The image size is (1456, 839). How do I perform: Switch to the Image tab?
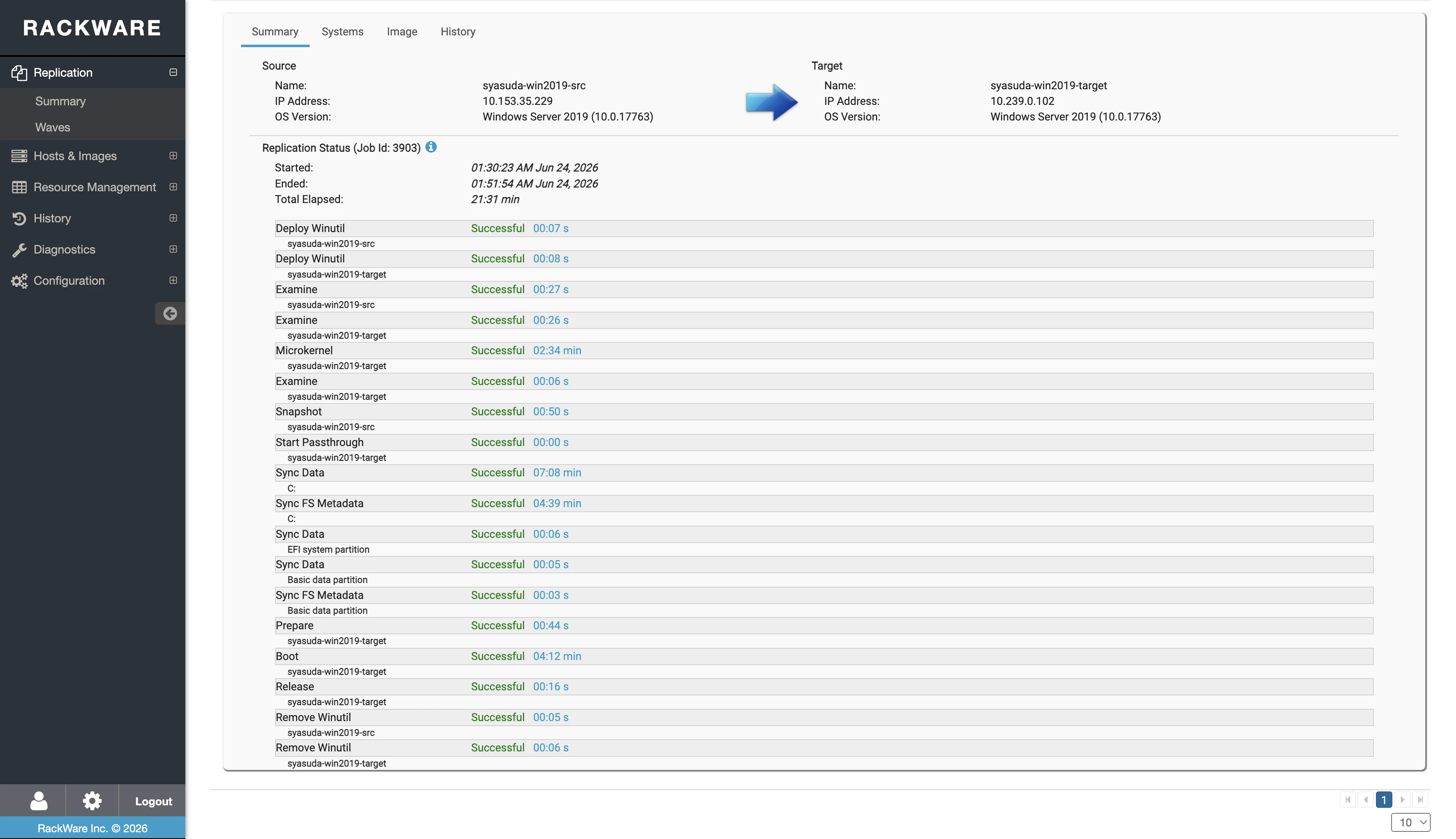click(402, 32)
